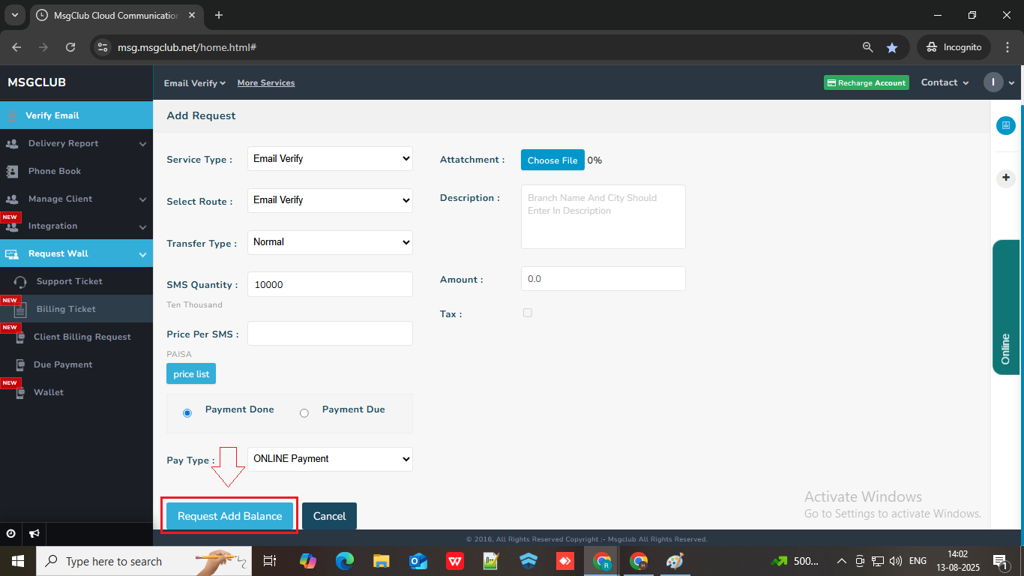Open Wallet menu item
Viewport: 1024px width, 576px height.
tap(76, 392)
